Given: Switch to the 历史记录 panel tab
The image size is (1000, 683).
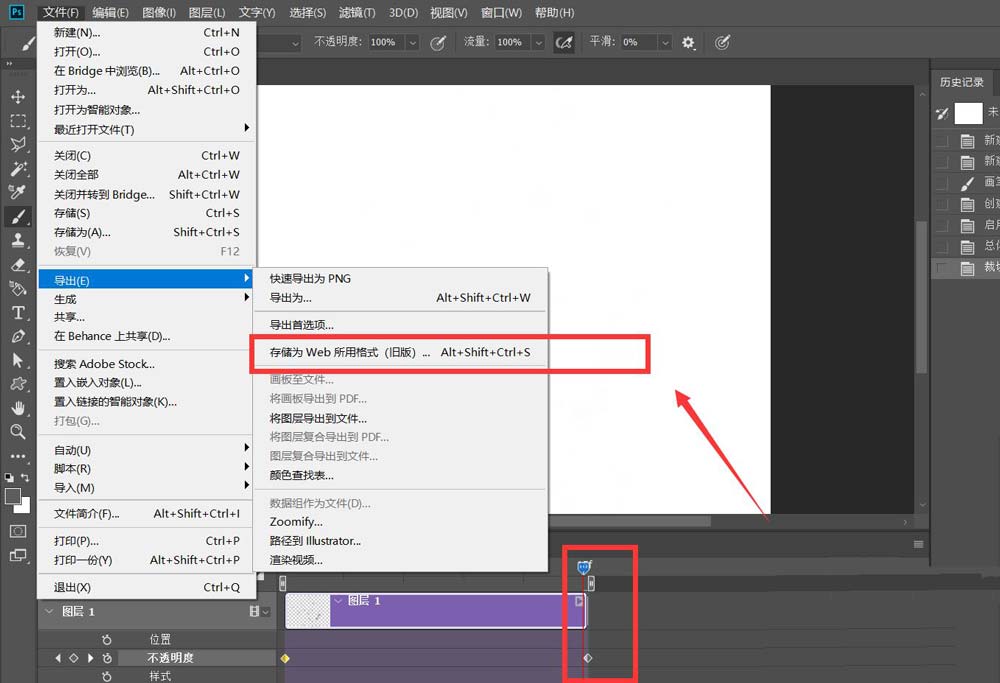Looking at the screenshot, I should tap(962, 82).
